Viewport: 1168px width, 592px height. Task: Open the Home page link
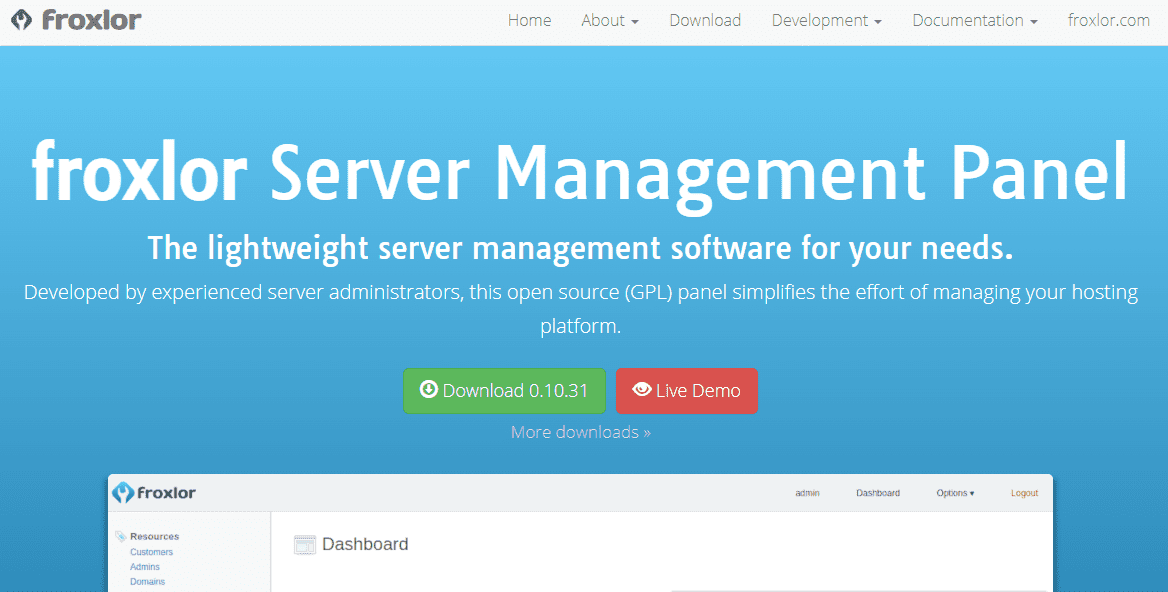pos(530,21)
